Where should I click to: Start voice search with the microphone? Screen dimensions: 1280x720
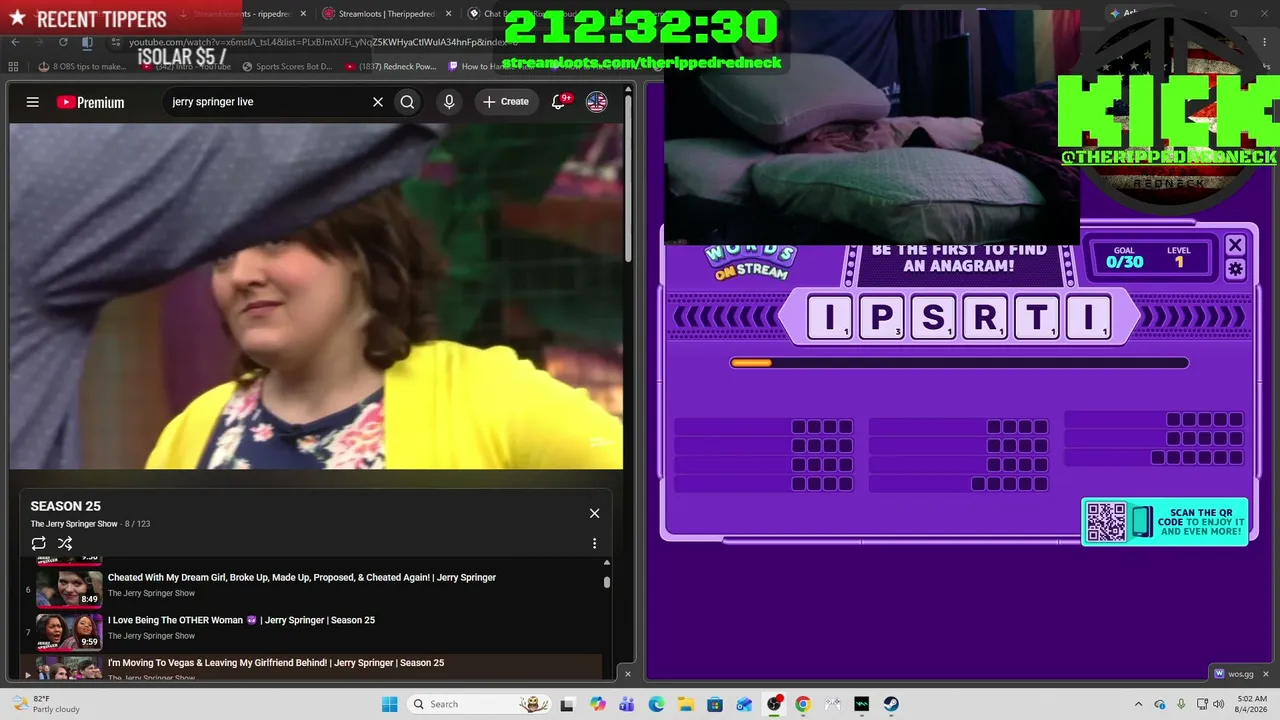coord(449,102)
